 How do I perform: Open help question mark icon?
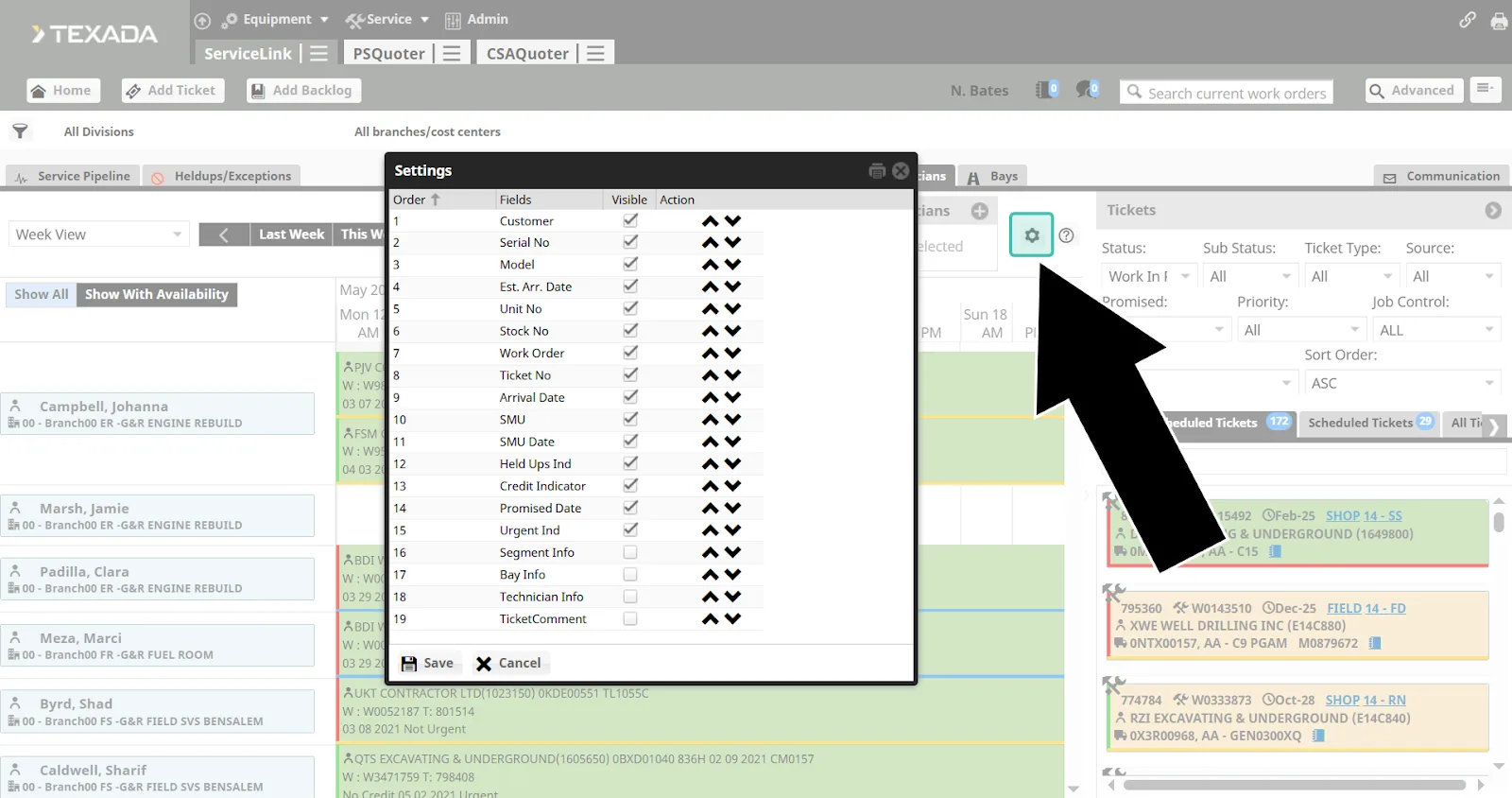(x=1066, y=235)
